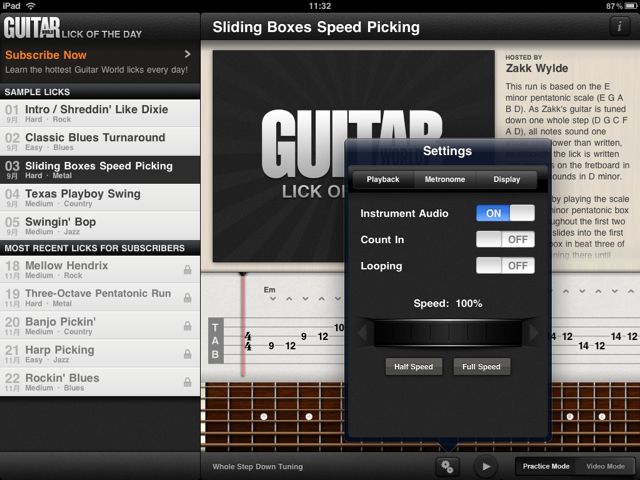Image resolution: width=640 pixels, height=480 pixels.
Task: Tap the lock icon on Banjo Pickin'
Action: (187, 326)
